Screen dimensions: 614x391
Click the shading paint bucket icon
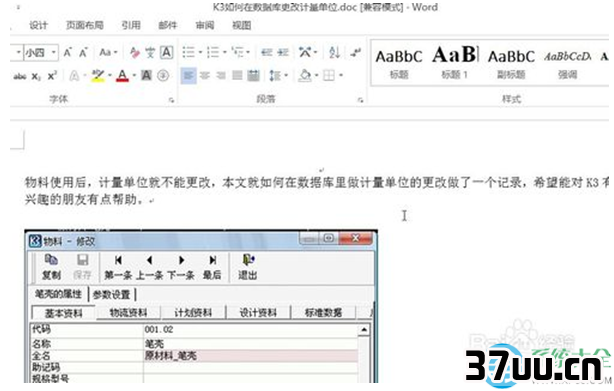click(305, 75)
